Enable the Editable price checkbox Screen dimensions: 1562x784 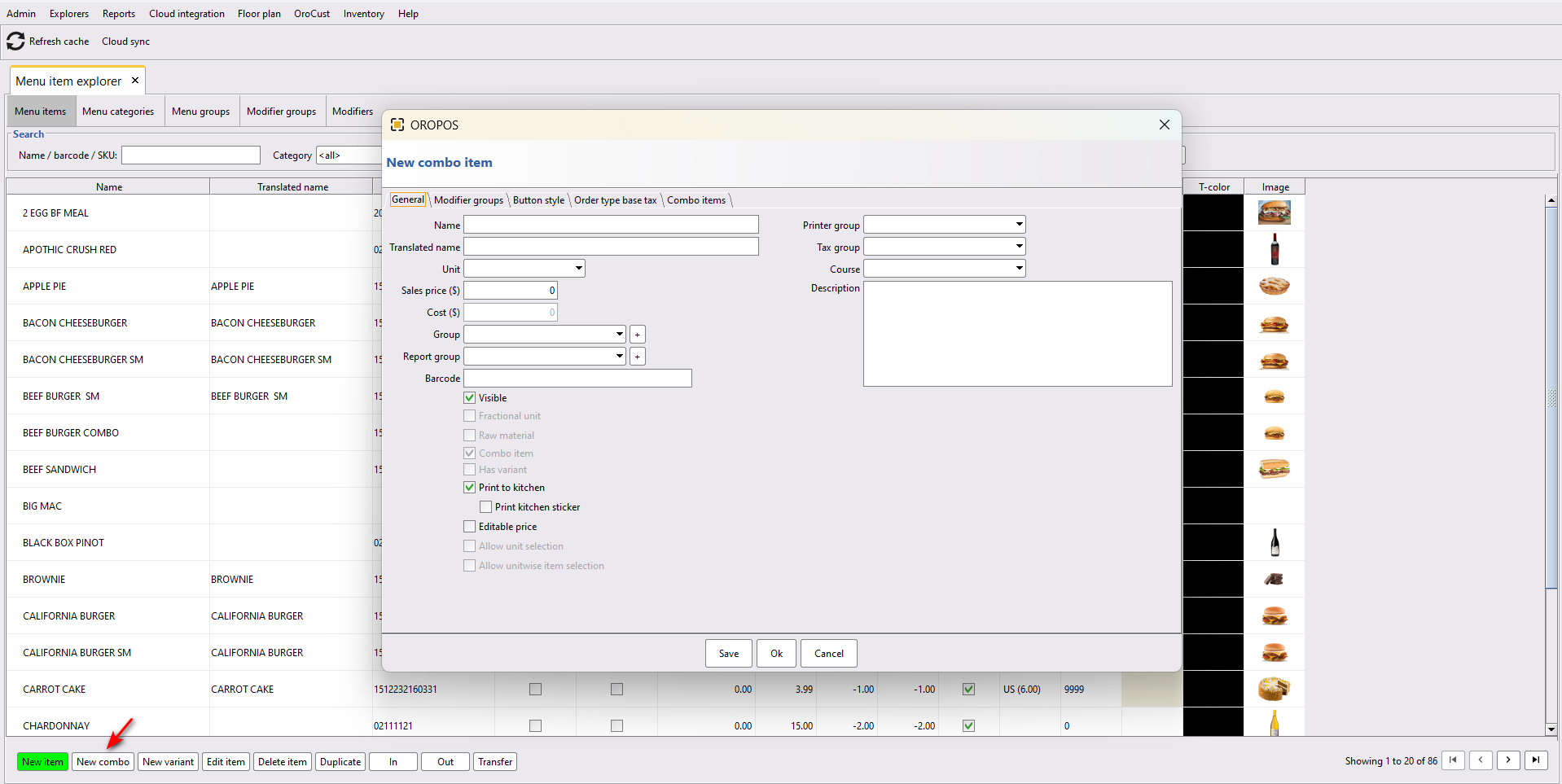470,527
